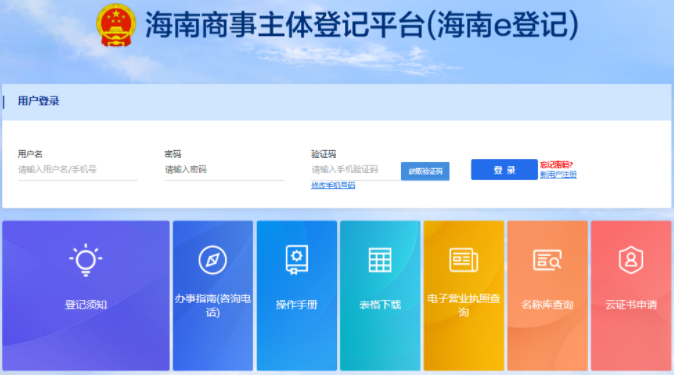Image resolution: width=674 pixels, height=375 pixels.
Task: Open the 名称库查询 search card icon
Action: [x=547, y=260]
